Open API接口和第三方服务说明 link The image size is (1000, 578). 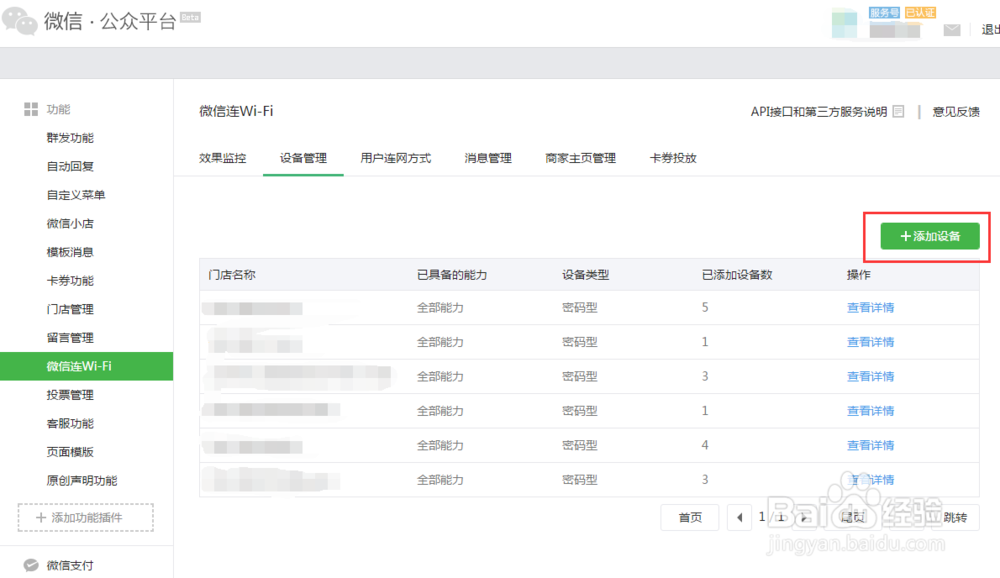[x=818, y=112]
